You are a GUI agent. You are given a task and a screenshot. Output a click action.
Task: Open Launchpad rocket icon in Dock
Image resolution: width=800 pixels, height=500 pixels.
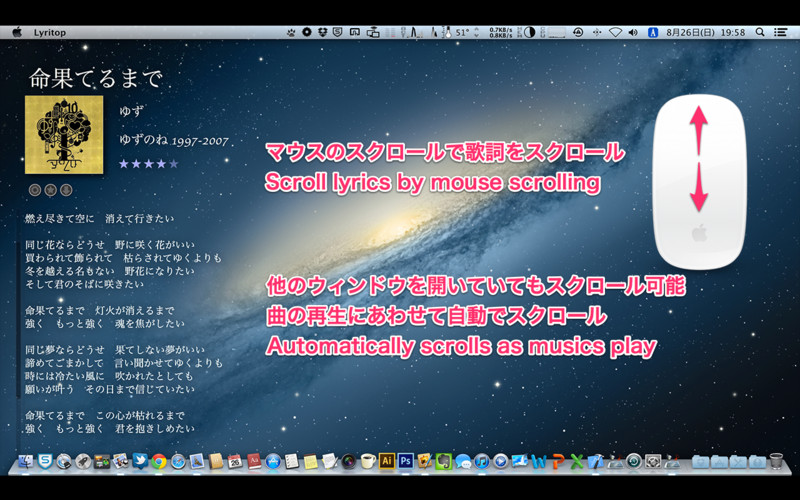tap(83, 461)
